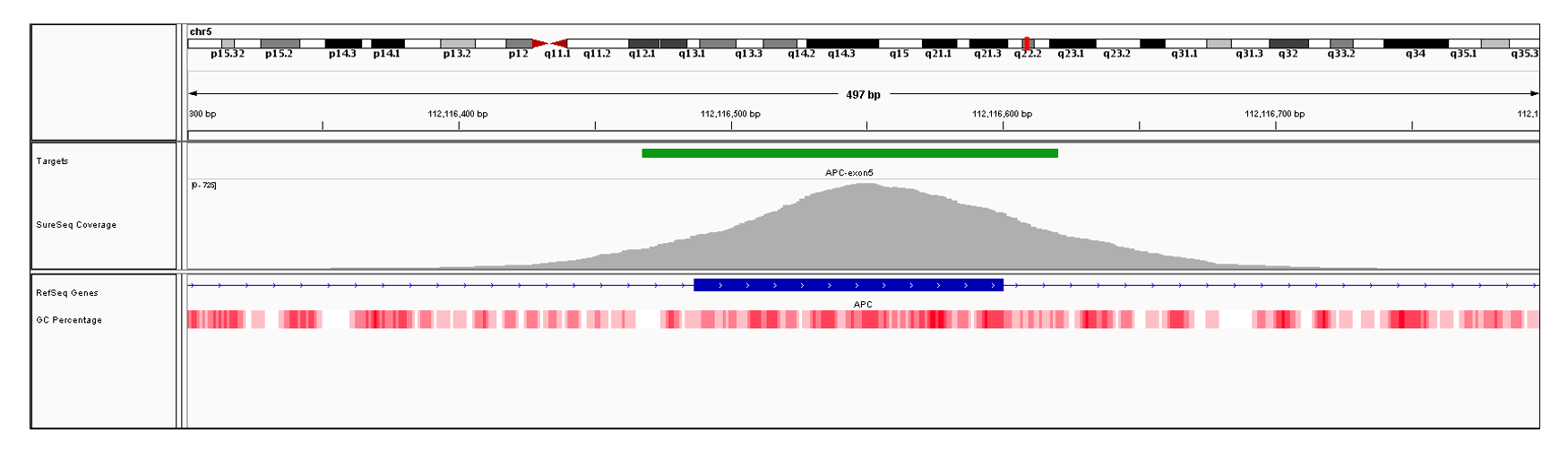Click the APC-exon5 label text

[849, 173]
